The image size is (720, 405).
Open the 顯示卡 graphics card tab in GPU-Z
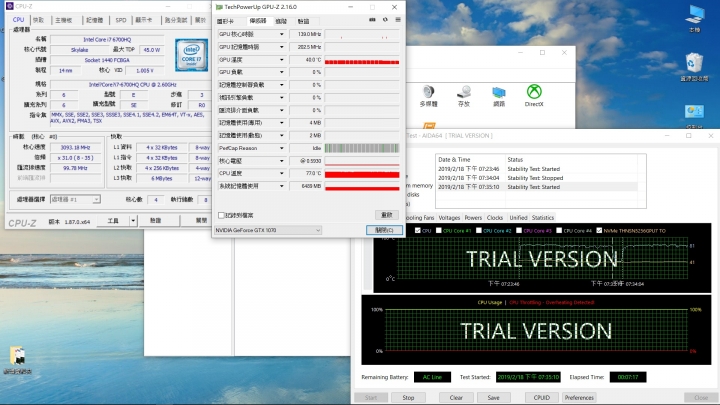pos(225,21)
